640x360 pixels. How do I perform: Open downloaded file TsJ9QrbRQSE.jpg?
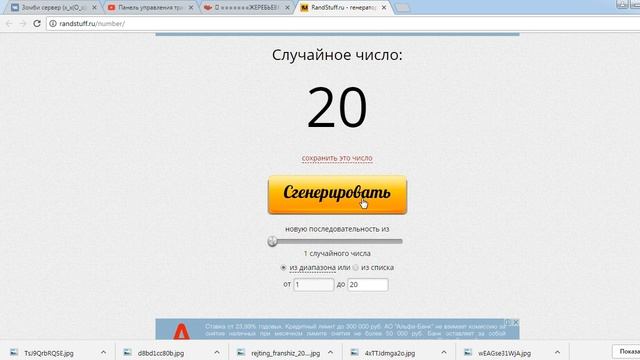49,353
